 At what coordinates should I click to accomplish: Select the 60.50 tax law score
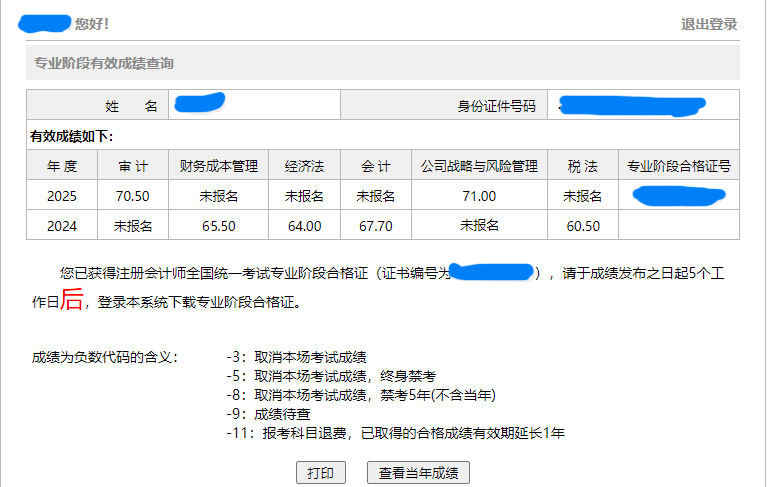point(582,226)
